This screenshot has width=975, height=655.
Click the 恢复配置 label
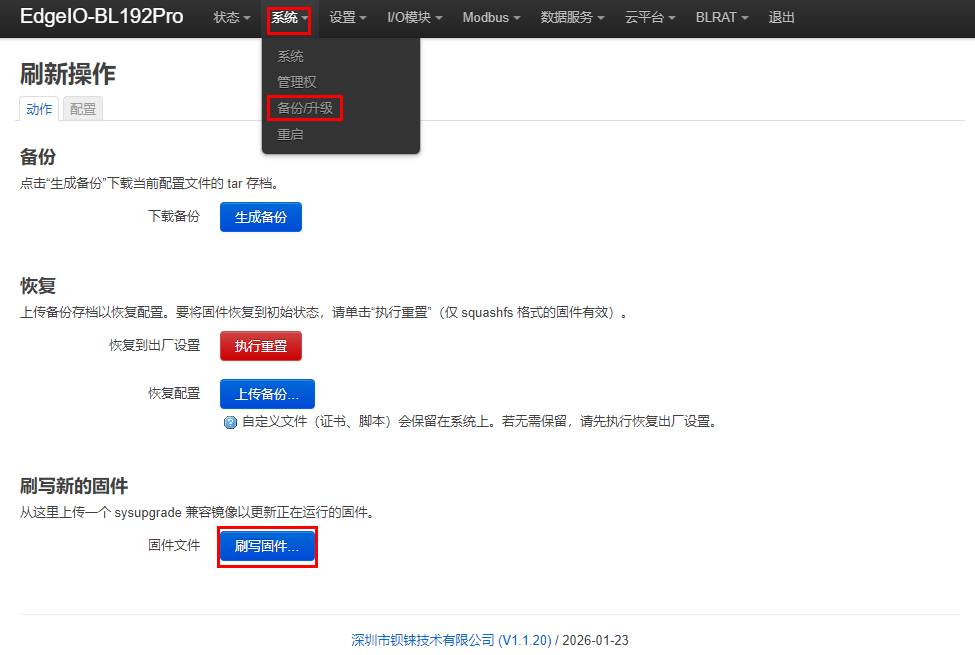point(174,393)
